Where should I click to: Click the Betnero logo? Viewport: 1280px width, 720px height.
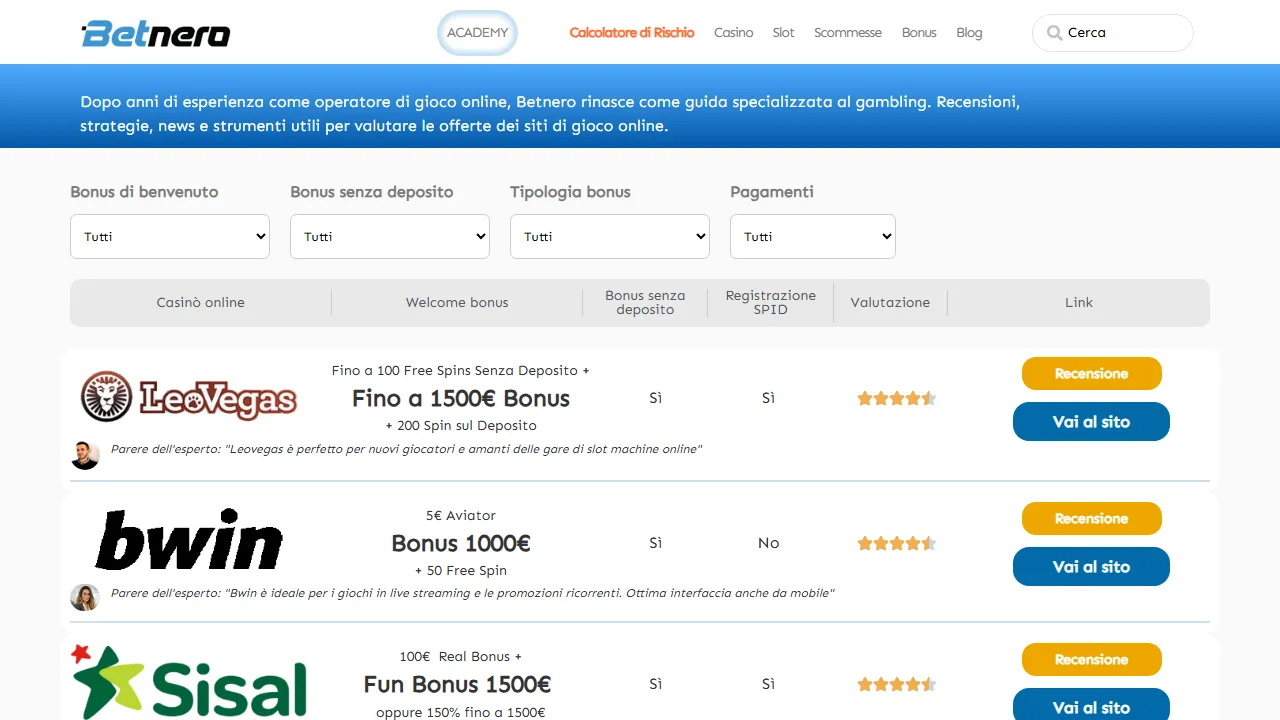[156, 33]
